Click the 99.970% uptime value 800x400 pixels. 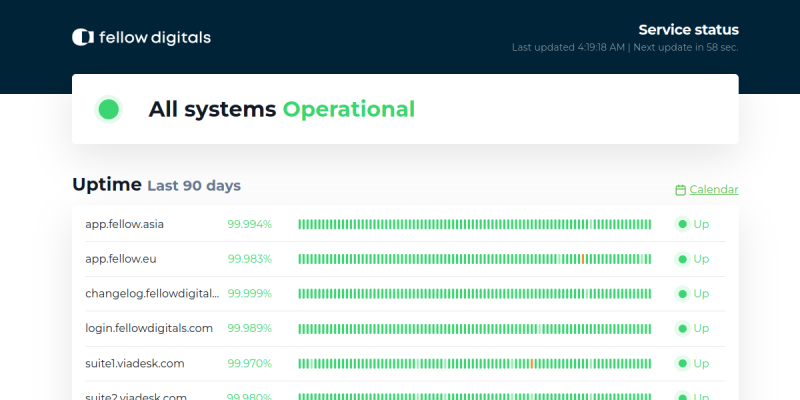click(x=249, y=363)
